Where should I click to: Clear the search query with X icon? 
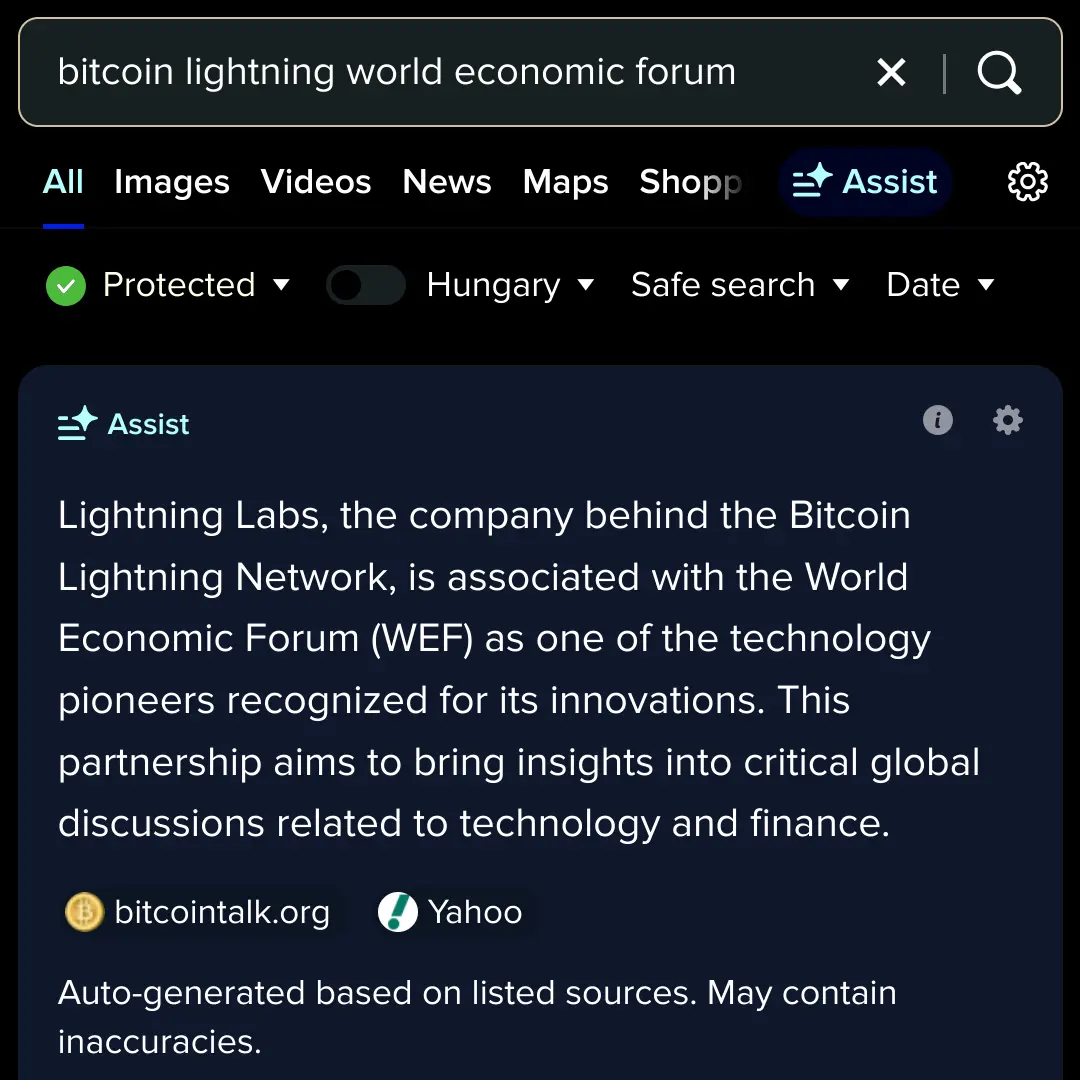pyautogui.click(x=890, y=72)
